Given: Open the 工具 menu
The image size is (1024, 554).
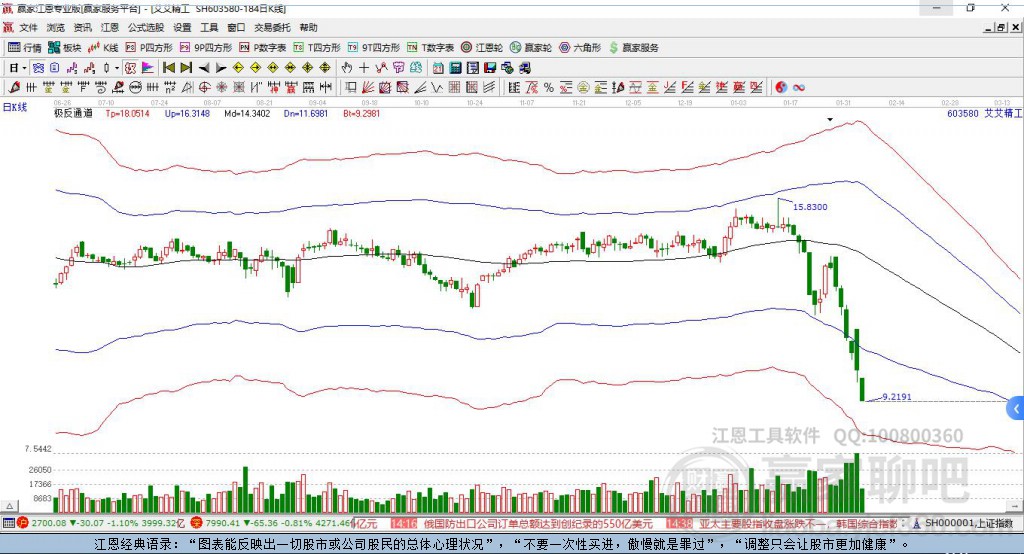Looking at the screenshot, I should [x=209, y=27].
